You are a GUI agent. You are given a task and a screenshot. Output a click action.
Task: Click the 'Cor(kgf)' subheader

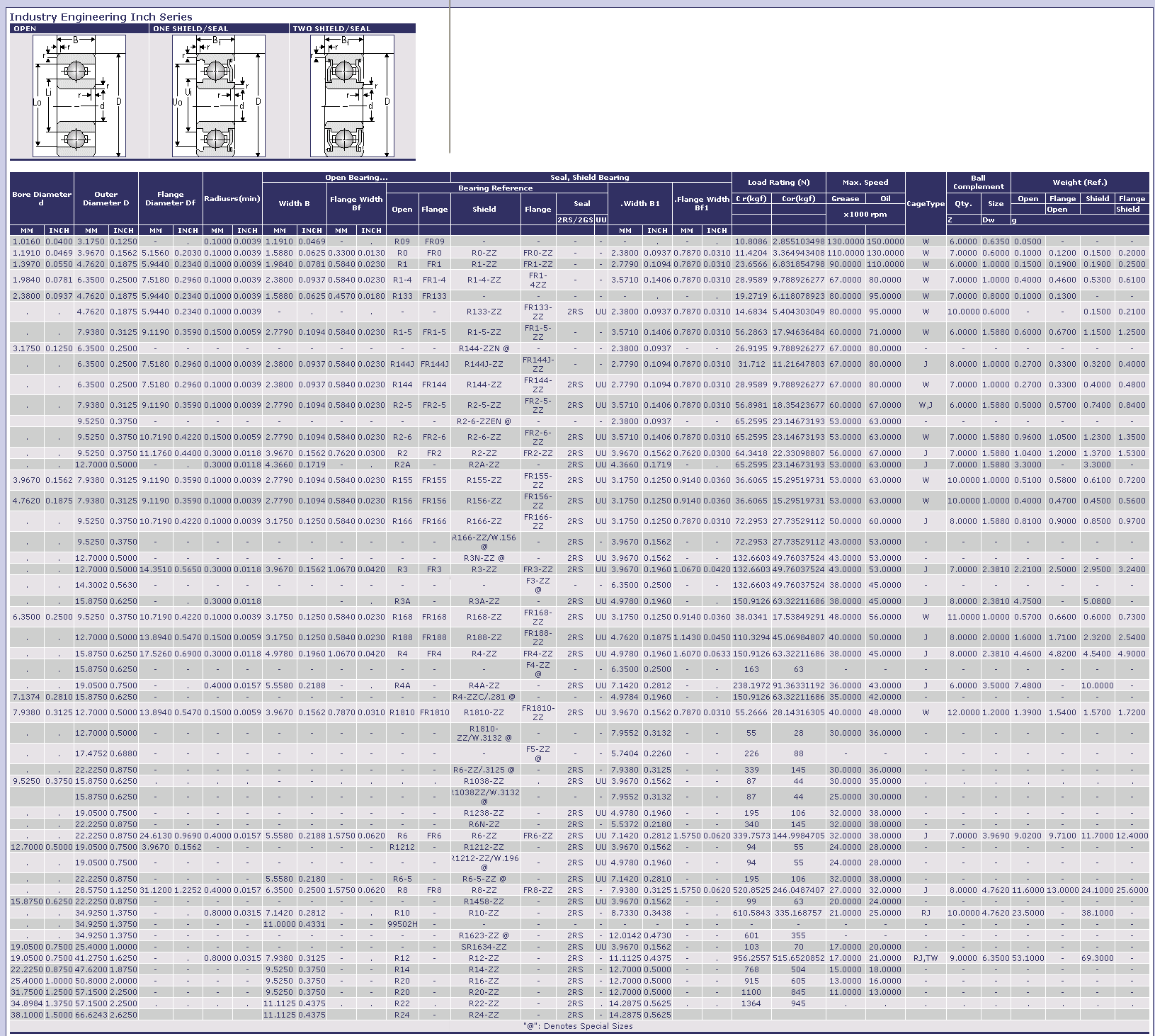point(798,198)
